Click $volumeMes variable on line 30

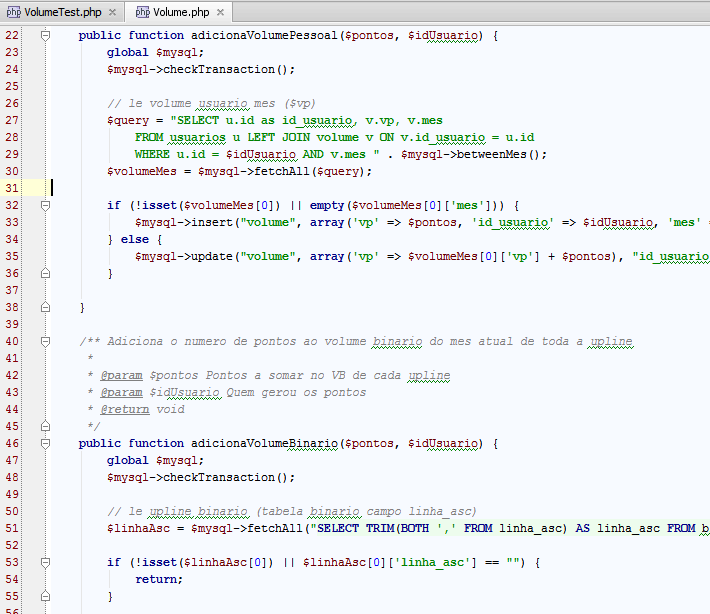142,171
